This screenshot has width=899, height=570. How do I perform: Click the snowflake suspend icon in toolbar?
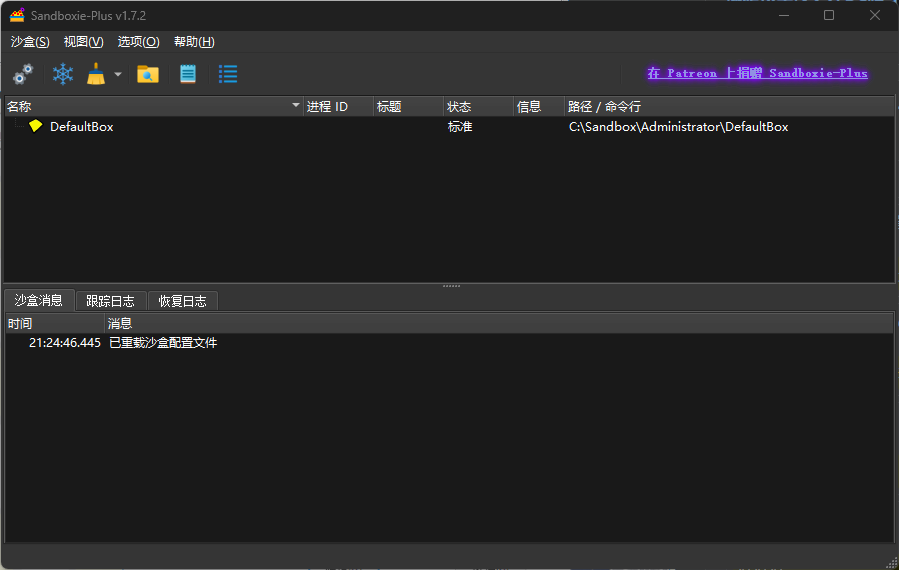pyautogui.click(x=63, y=74)
